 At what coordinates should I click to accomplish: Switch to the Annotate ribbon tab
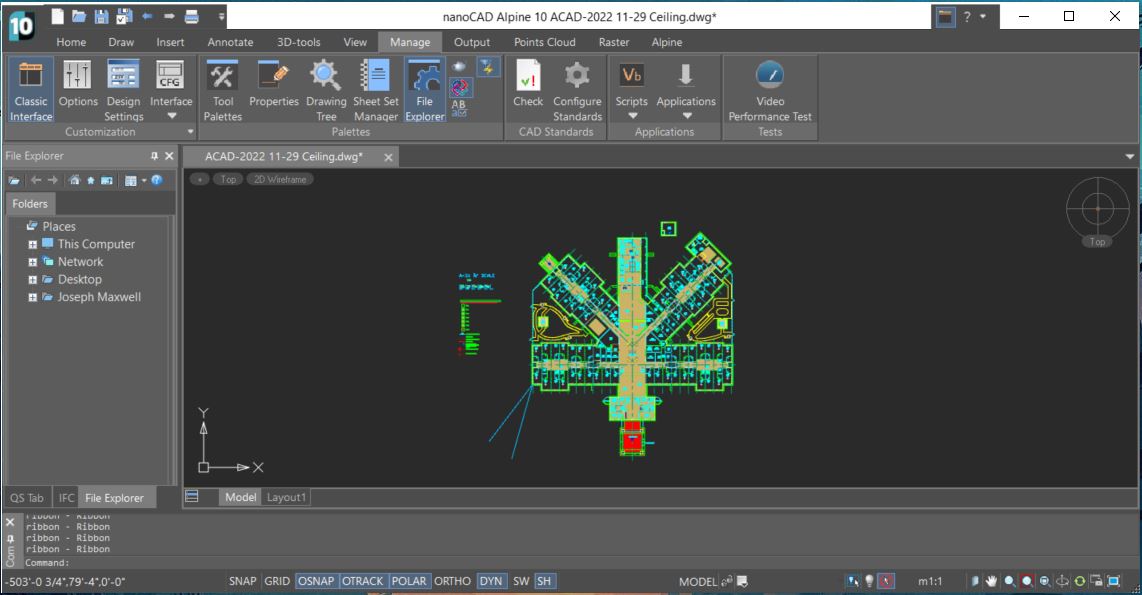230,42
